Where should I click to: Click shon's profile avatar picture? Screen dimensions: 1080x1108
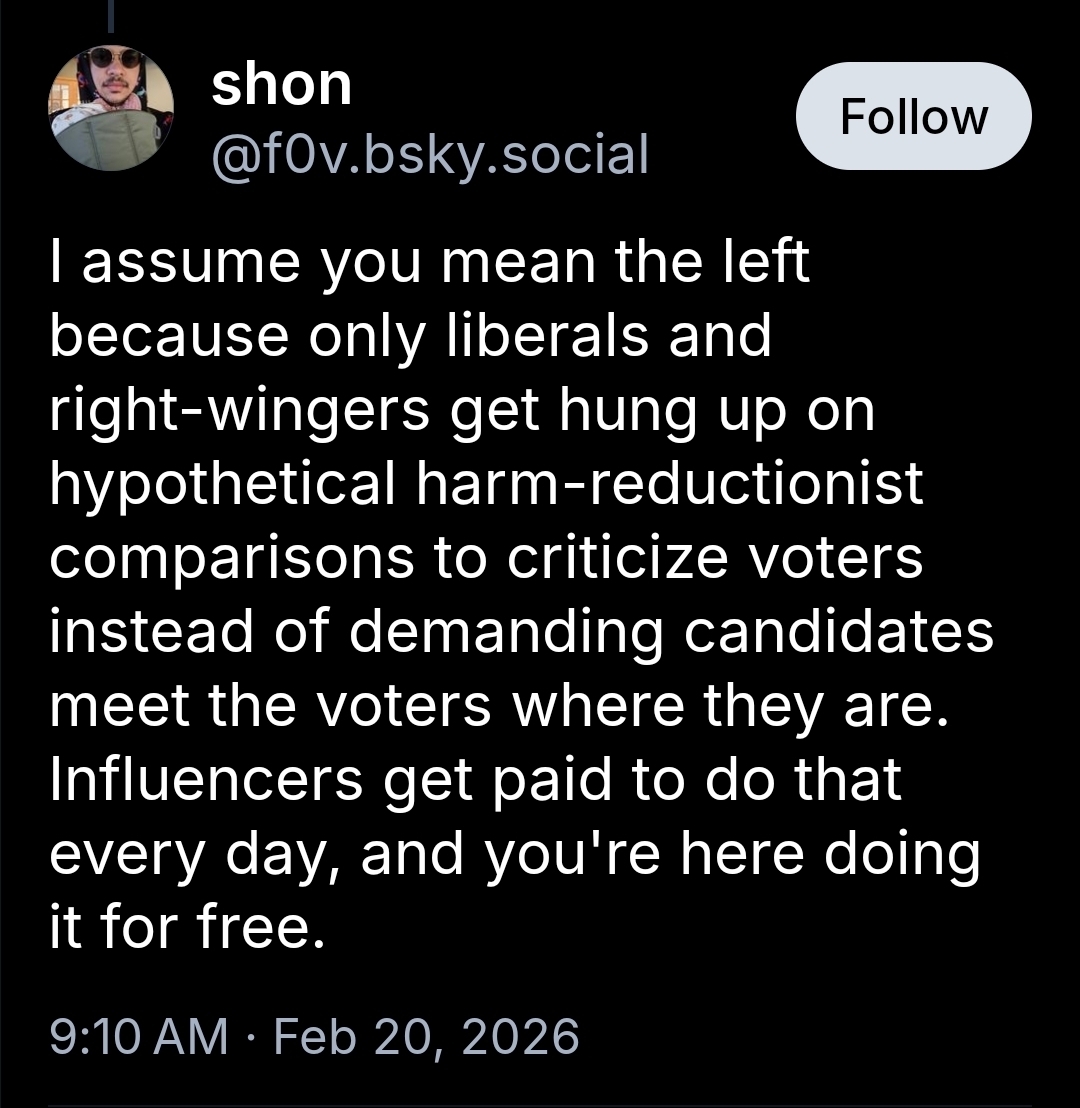111,109
